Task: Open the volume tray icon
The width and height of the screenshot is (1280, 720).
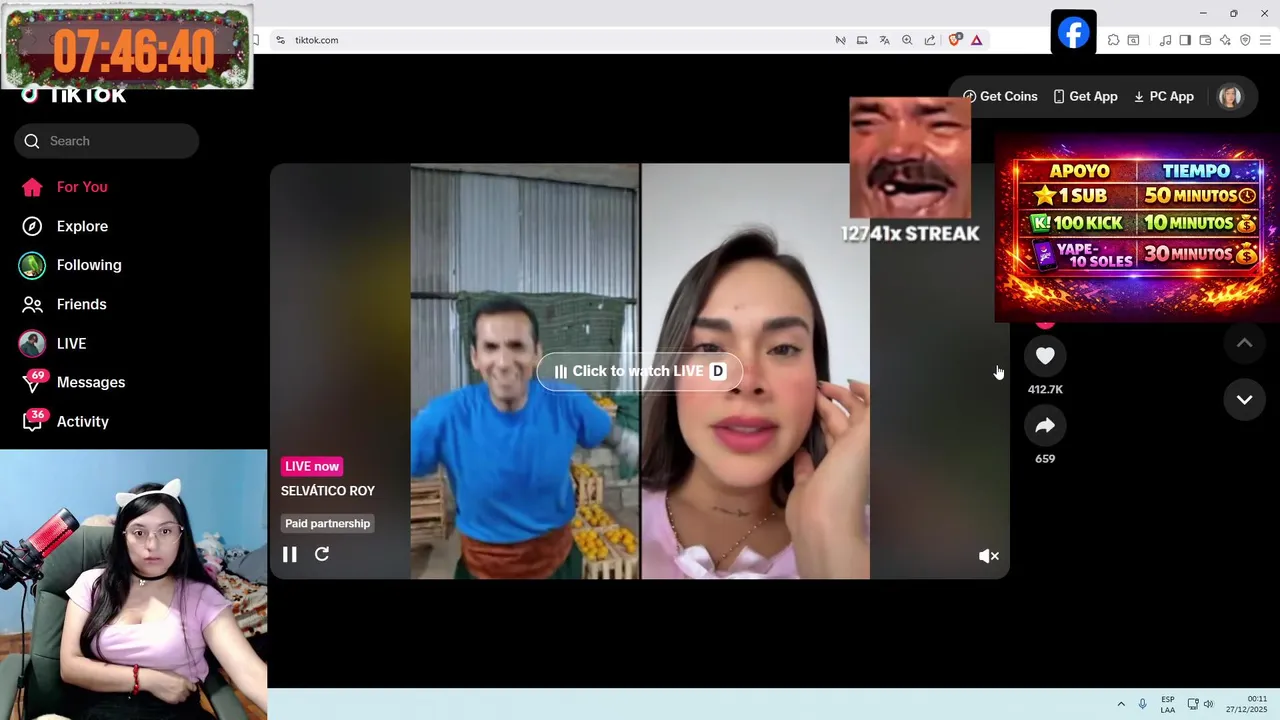Action: [1208, 704]
